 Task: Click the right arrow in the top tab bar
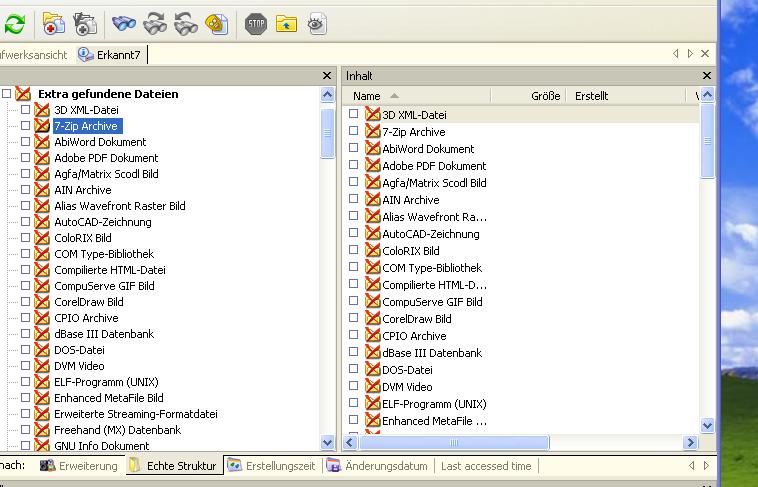690,54
